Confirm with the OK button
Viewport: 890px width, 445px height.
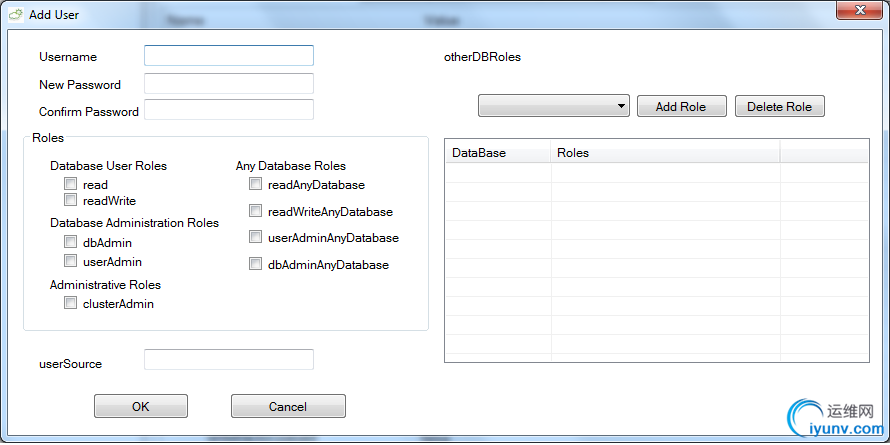point(141,406)
